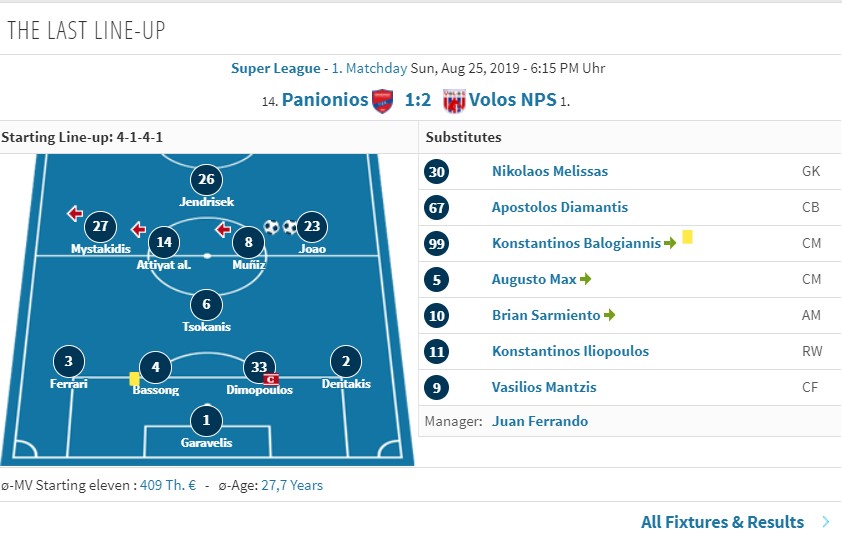The height and width of the screenshot is (538, 842).
Task: Expand the chevron beside All Fixtures & Results
Action: point(826,522)
